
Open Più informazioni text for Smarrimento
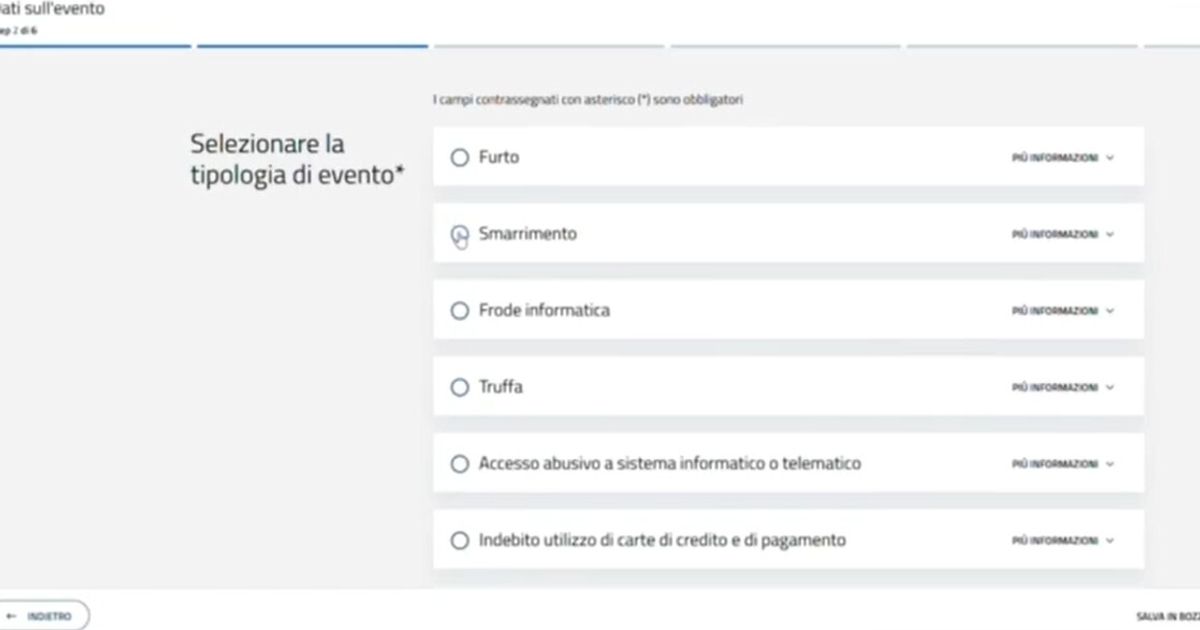pyautogui.click(x=1055, y=235)
